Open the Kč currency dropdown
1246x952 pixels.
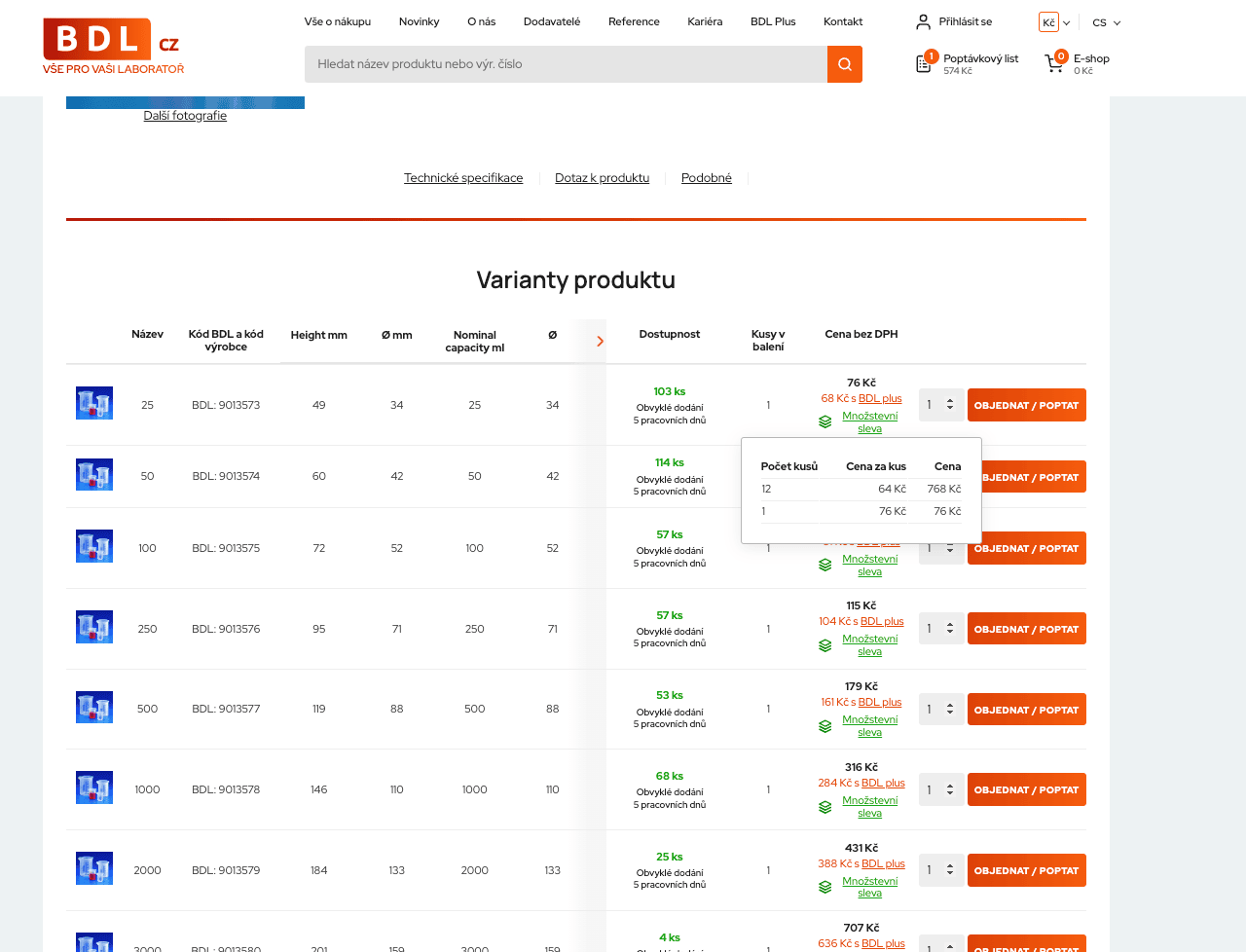pyautogui.click(x=1054, y=22)
